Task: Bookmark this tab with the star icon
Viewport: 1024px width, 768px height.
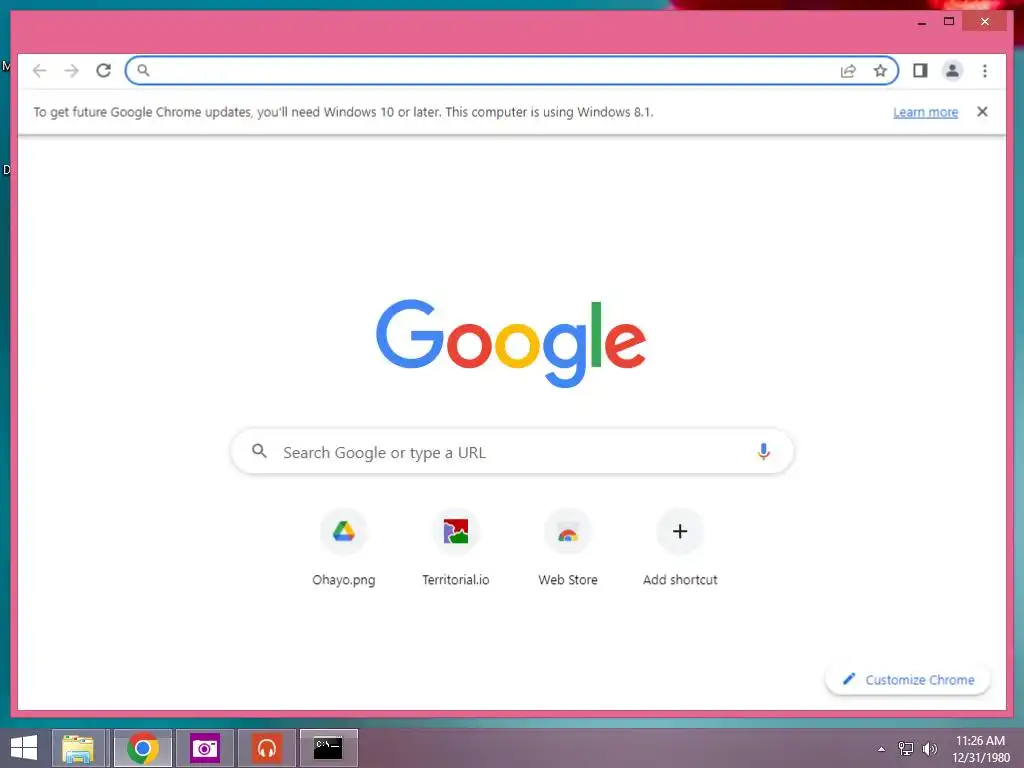Action: 880,71
